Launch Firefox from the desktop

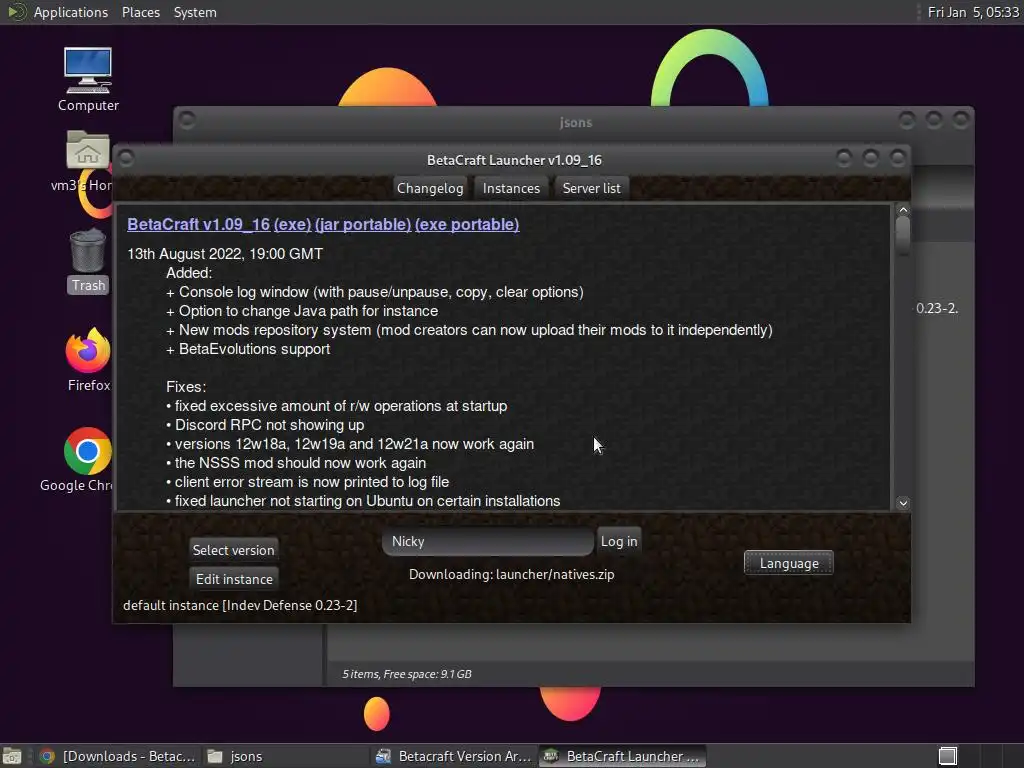pyautogui.click(x=88, y=360)
